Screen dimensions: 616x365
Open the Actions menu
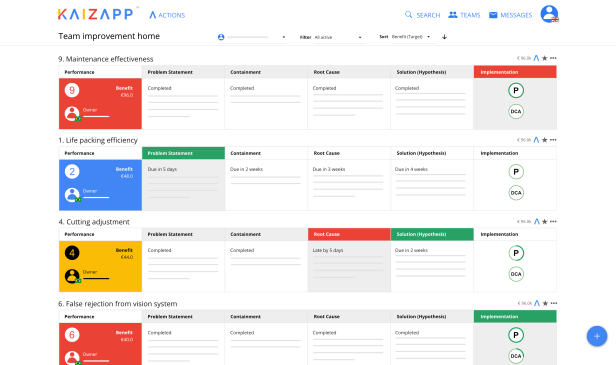click(x=167, y=15)
